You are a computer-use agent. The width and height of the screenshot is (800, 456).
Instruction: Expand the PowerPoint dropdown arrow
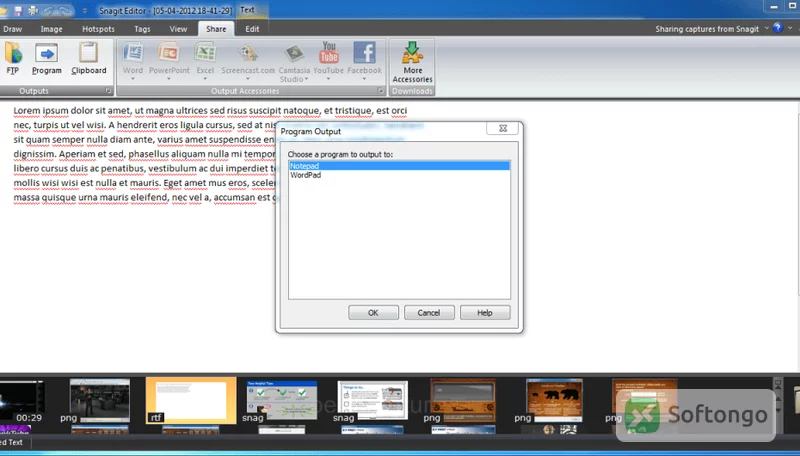[169, 79]
